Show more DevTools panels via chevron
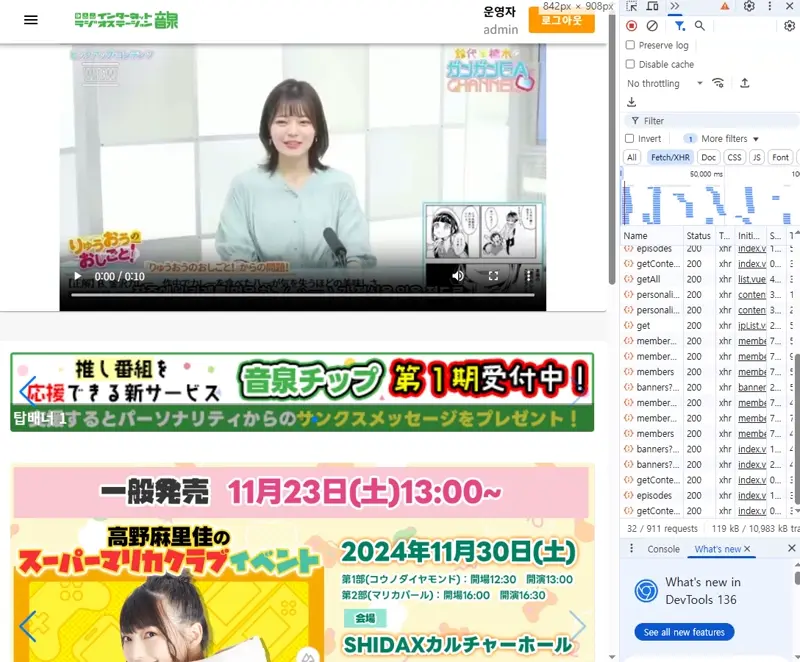The image size is (800, 662). point(675,6)
